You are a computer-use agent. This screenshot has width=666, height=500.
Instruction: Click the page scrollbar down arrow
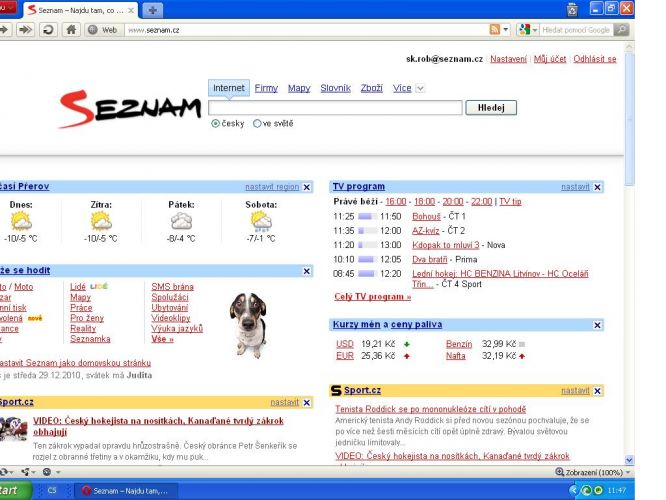(x=629, y=460)
